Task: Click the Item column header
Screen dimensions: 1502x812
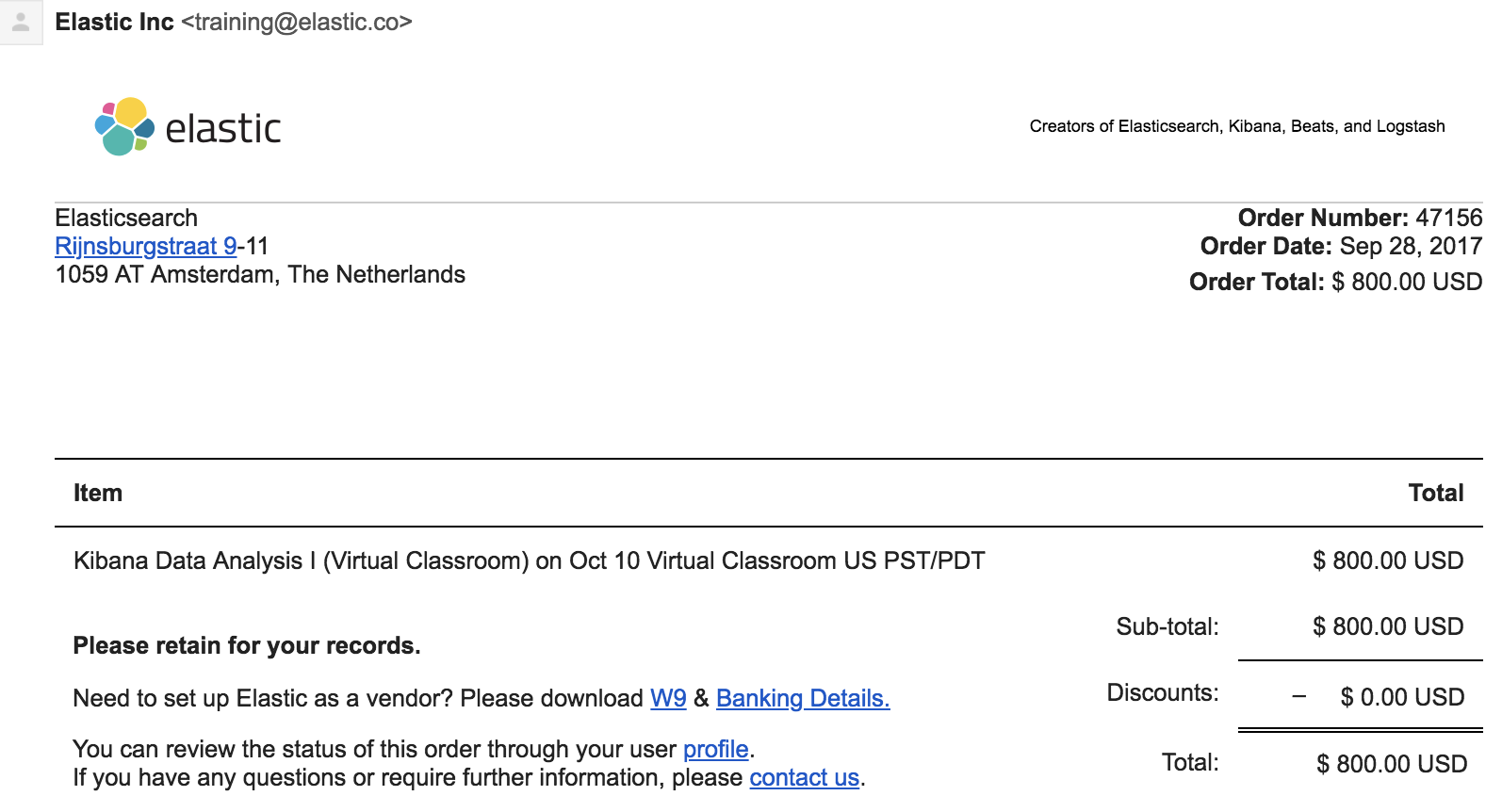Action: click(98, 493)
